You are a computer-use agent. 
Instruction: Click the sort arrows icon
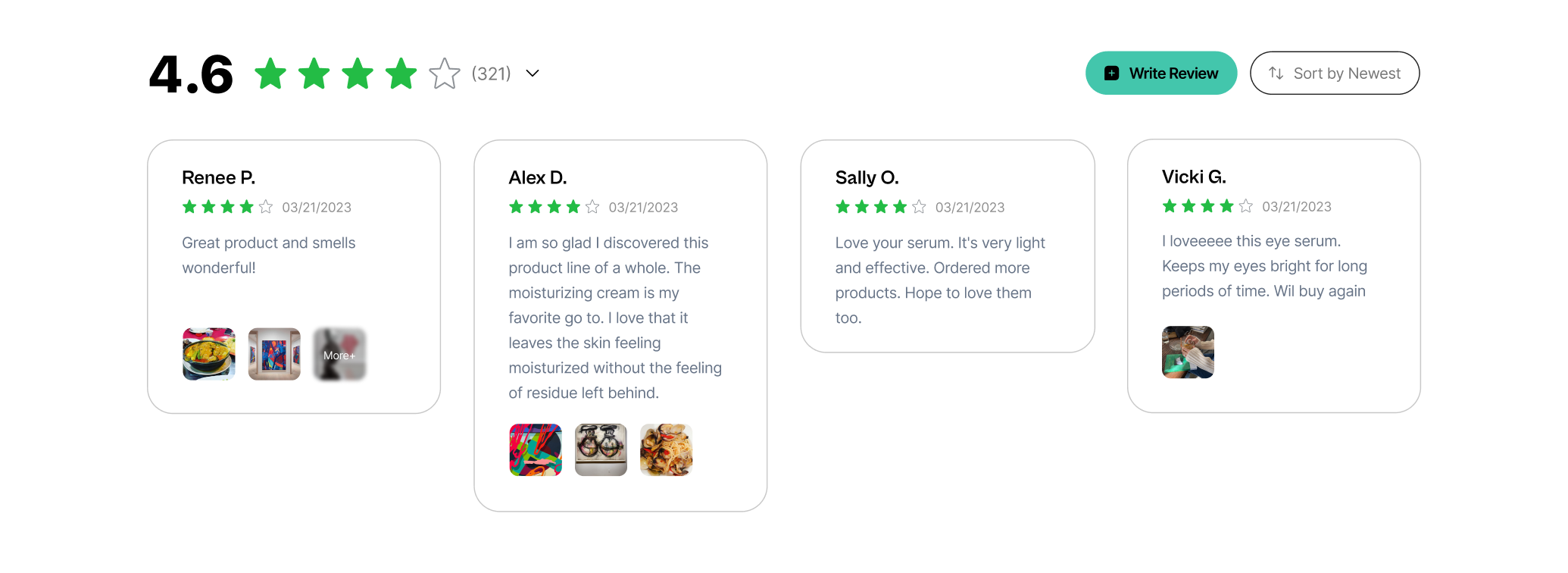(1276, 74)
